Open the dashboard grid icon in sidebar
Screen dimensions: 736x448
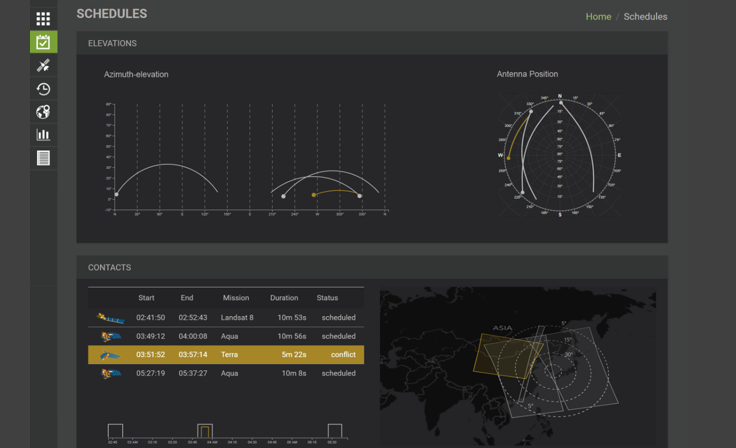pos(43,19)
